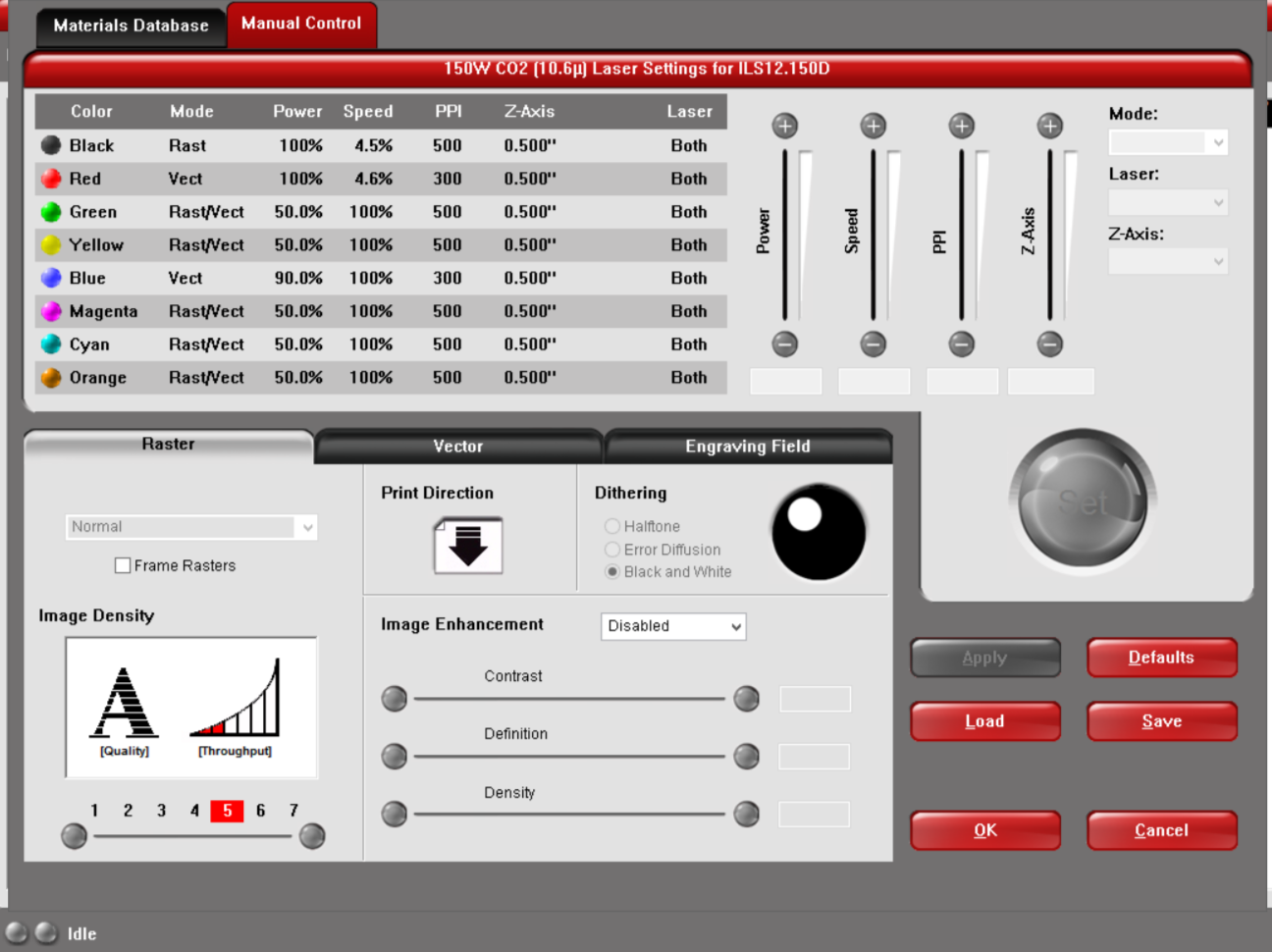Image resolution: width=1272 pixels, height=952 pixels.
Task: Click the Red row 4.6% speed value
Action: [x=374, y=179]
